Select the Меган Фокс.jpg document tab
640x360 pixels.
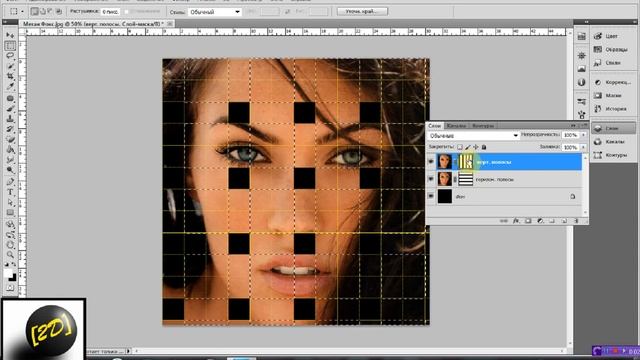tap(92, 24)
